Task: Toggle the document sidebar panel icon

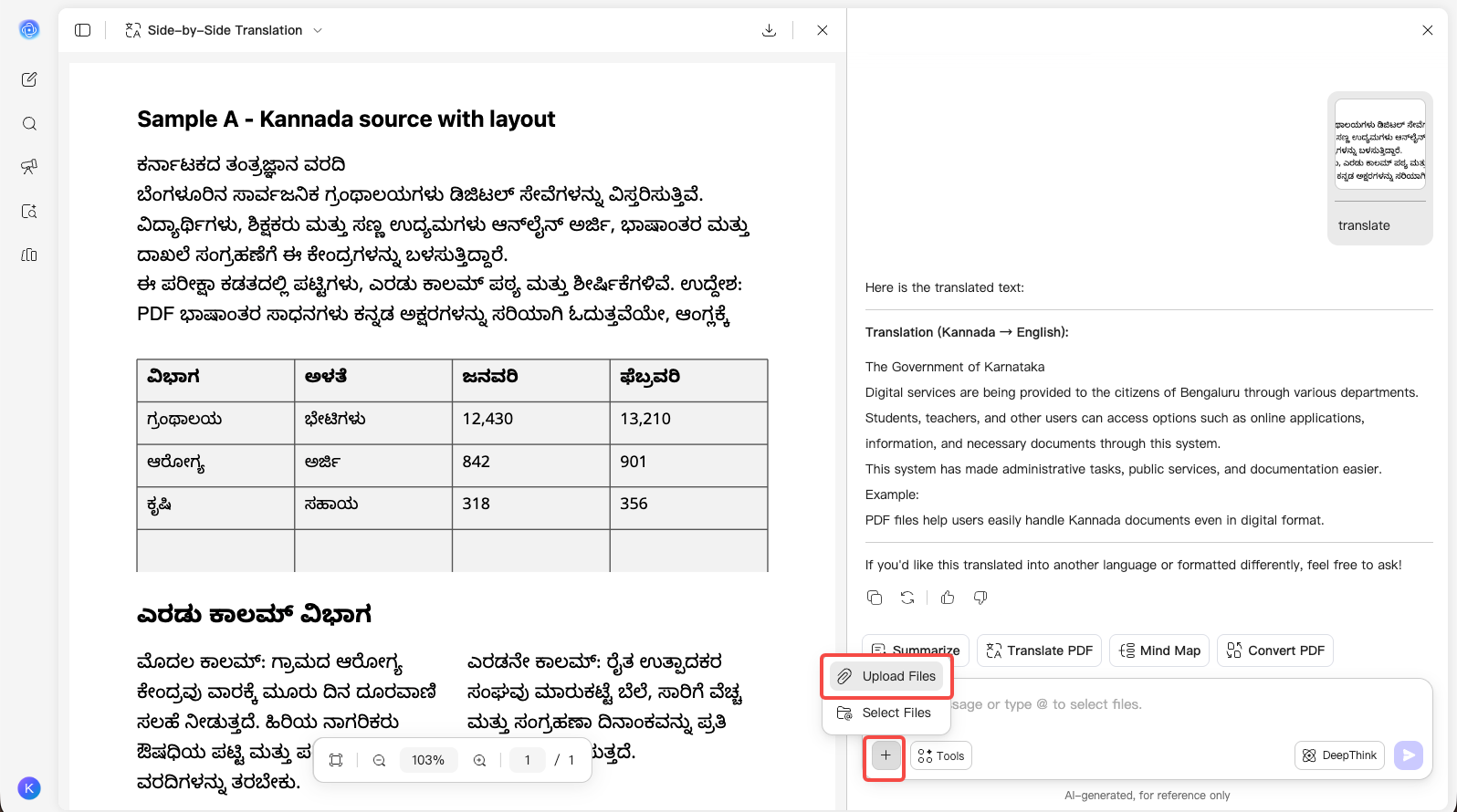Action: tap(83, 30)
